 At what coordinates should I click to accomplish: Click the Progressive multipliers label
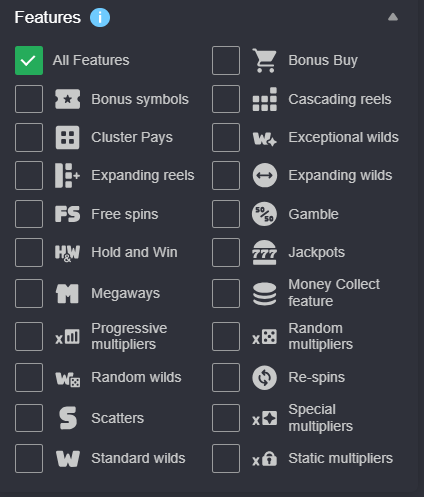129,336
